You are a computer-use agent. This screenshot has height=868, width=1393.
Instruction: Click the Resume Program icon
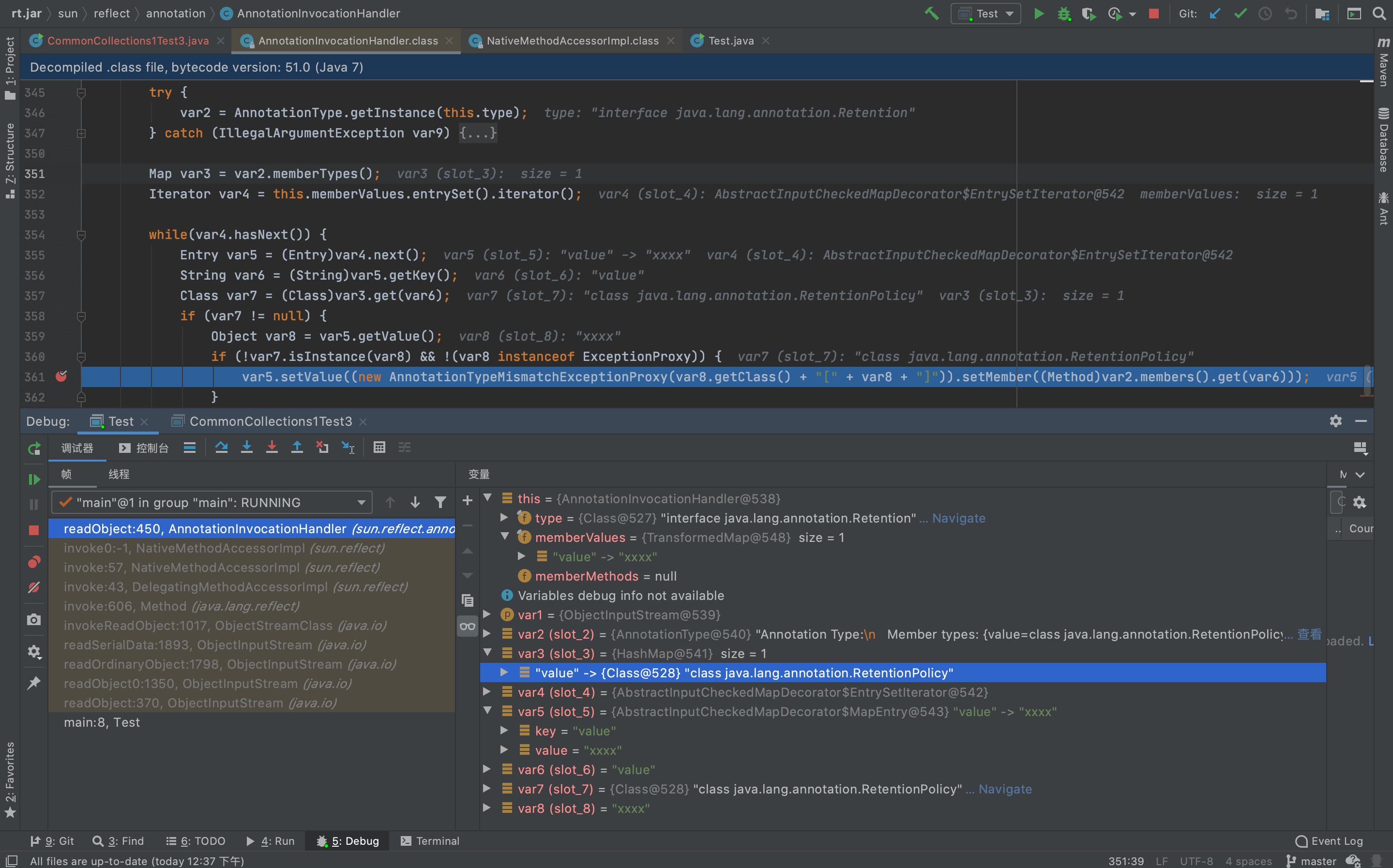click(34, 479)
